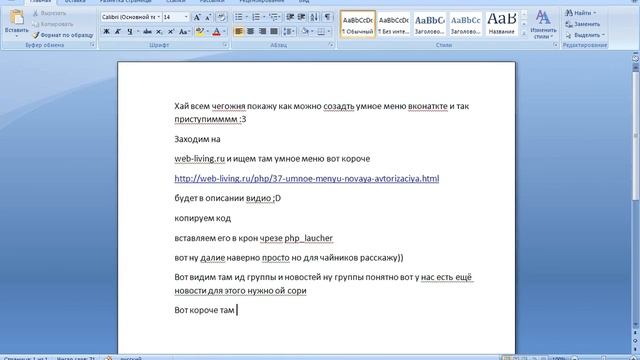
Task: Switch to the Вставка (Insert) ribbon tab
Action: click(x=75, y=2)
